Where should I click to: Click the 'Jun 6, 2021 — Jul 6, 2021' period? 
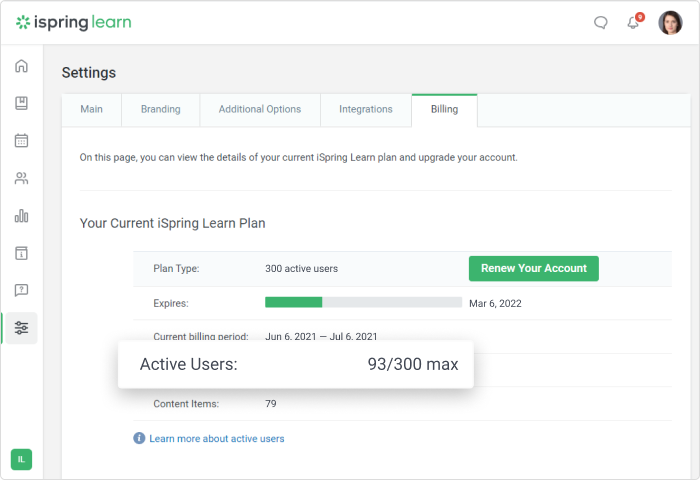tap(321, 336)
